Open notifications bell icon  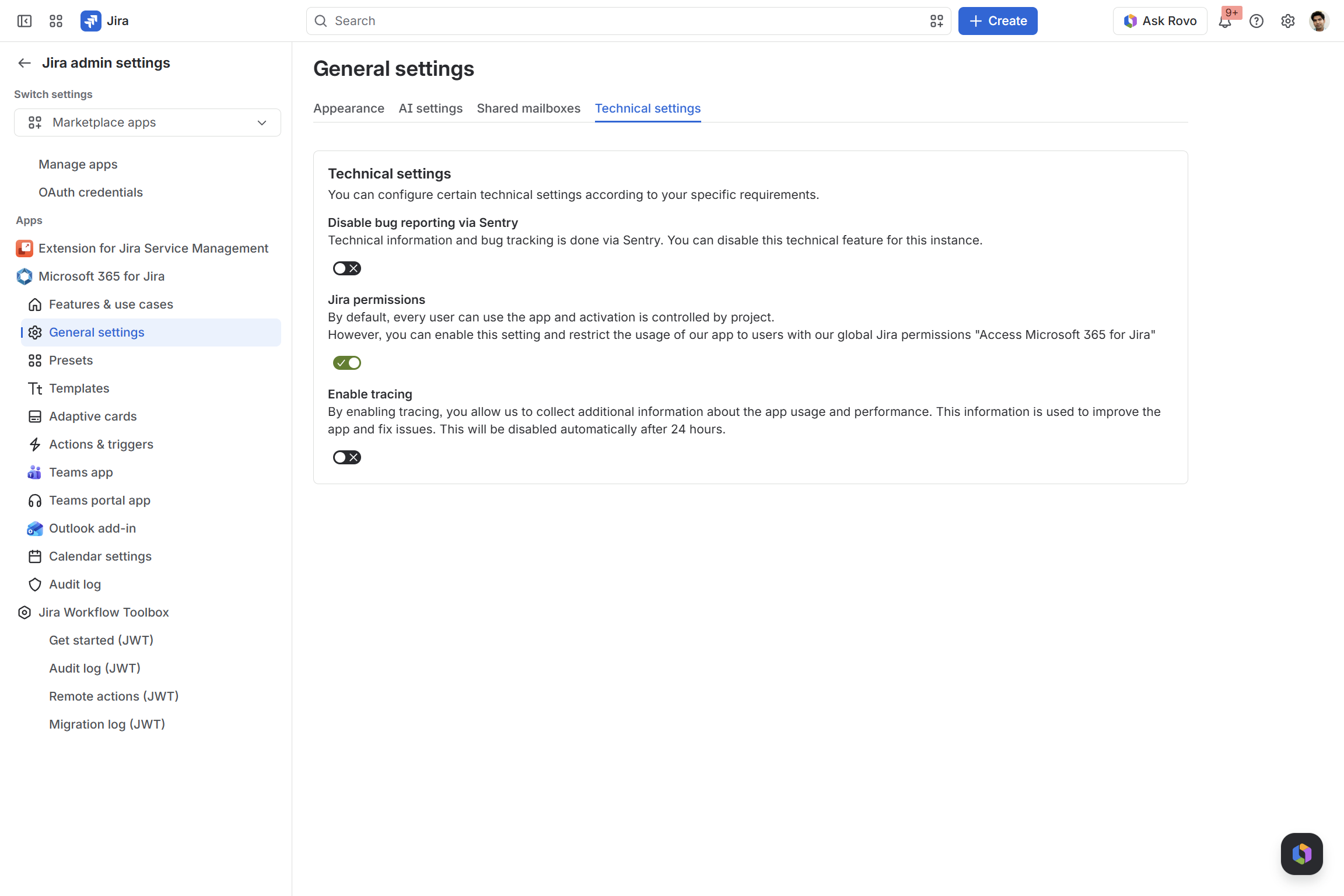tap(1225, 22)
